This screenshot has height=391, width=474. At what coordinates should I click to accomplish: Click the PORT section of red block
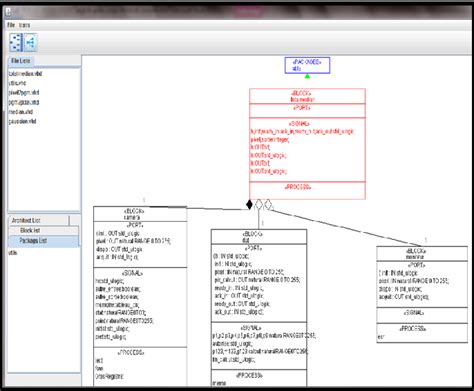pyautogui.click(x=307, y=111)
